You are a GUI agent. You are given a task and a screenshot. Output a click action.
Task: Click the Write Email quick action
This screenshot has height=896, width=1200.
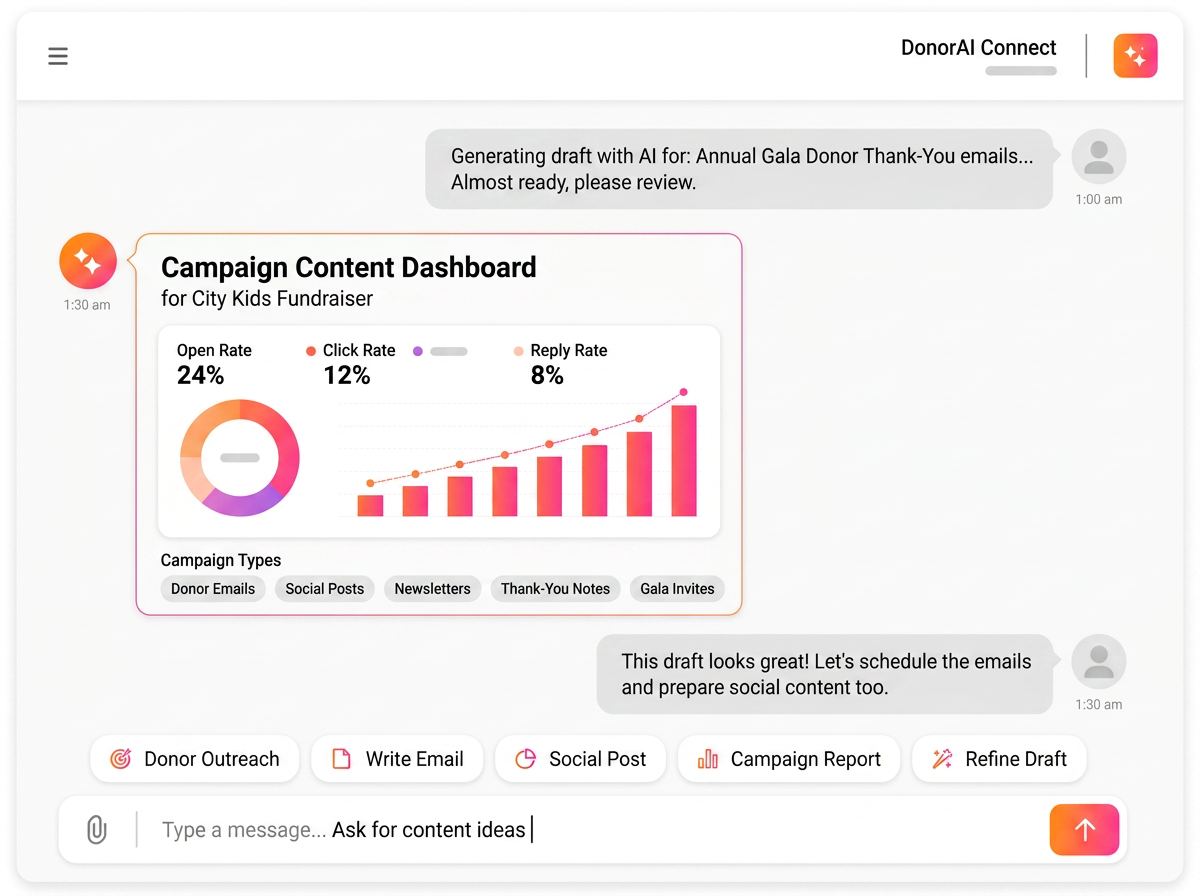pyautogui.click(x=397, y=759)
